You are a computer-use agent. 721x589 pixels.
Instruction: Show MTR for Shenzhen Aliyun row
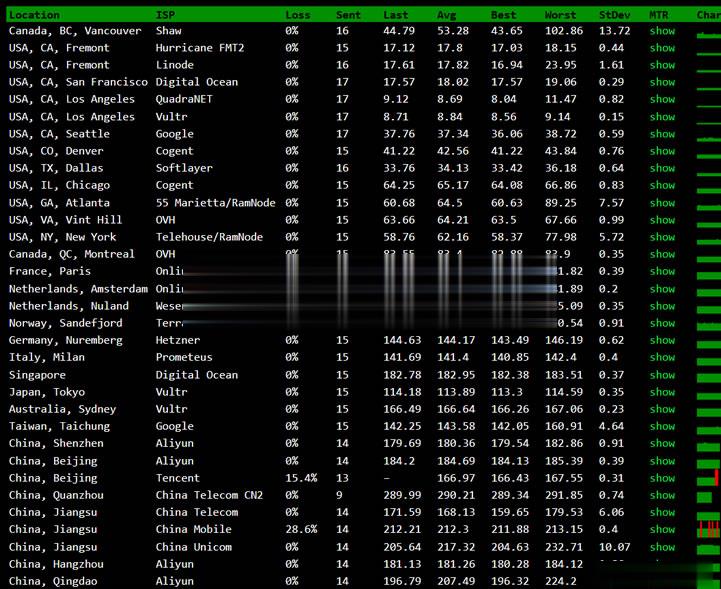(x=662, y=443)
